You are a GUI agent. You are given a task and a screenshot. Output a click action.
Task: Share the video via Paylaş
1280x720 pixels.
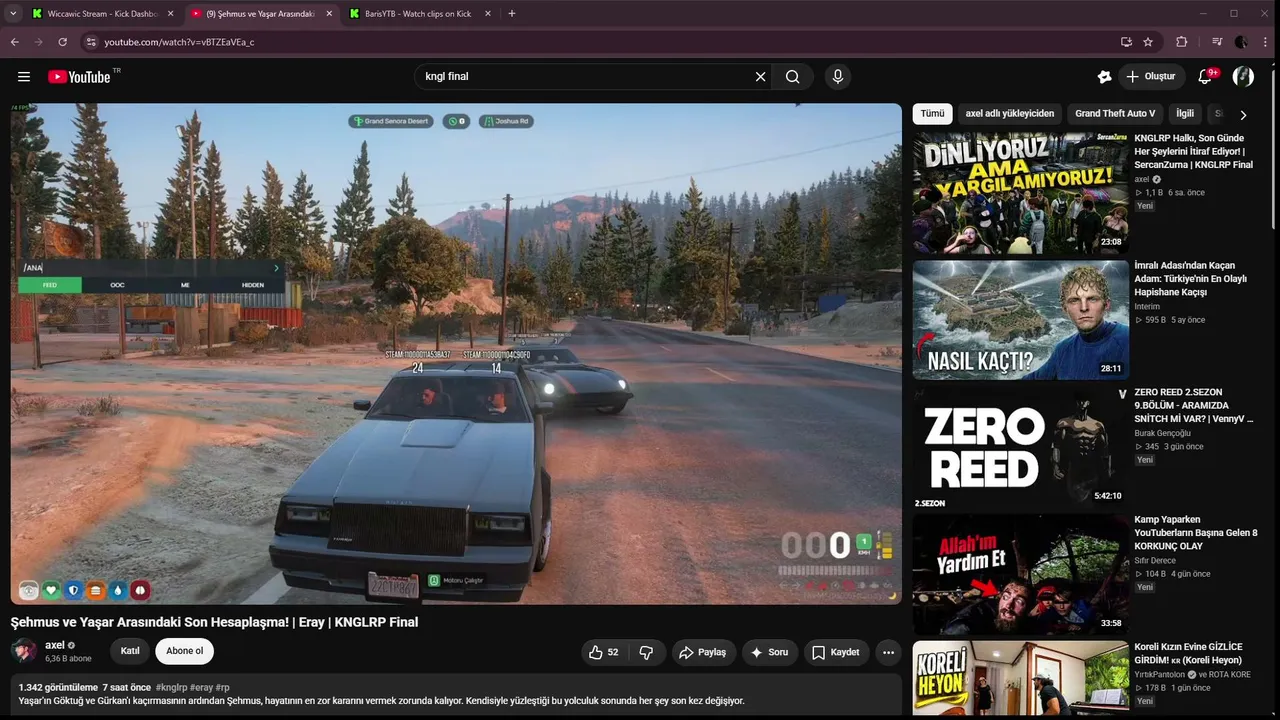702,652
